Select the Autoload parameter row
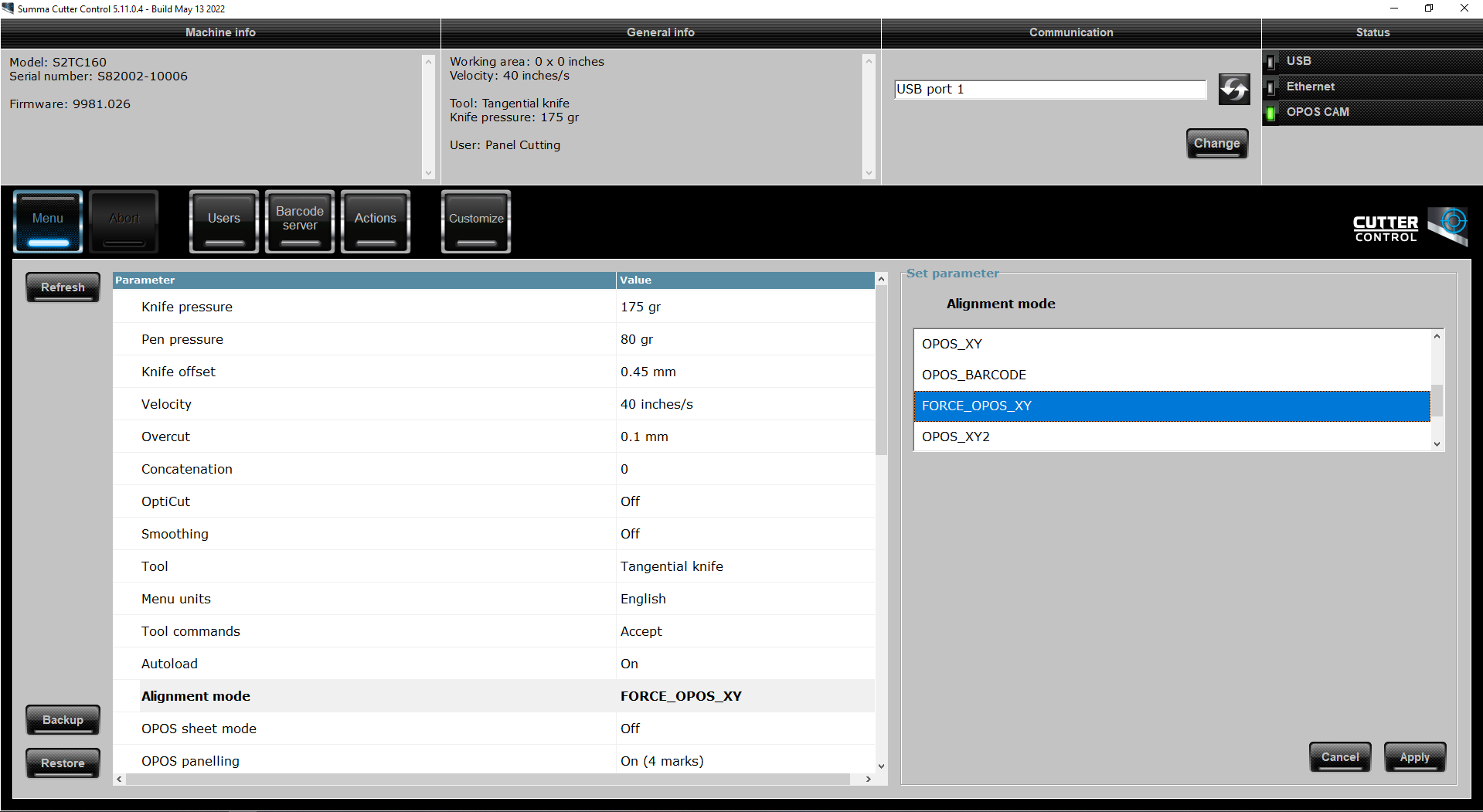The image size is (1483, 812). [x=494, y=664]
